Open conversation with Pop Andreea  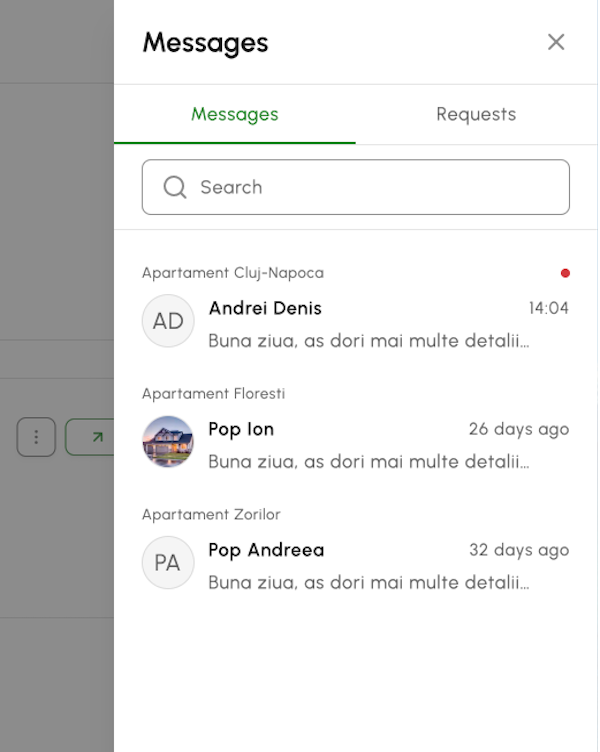tap(356, 550)
